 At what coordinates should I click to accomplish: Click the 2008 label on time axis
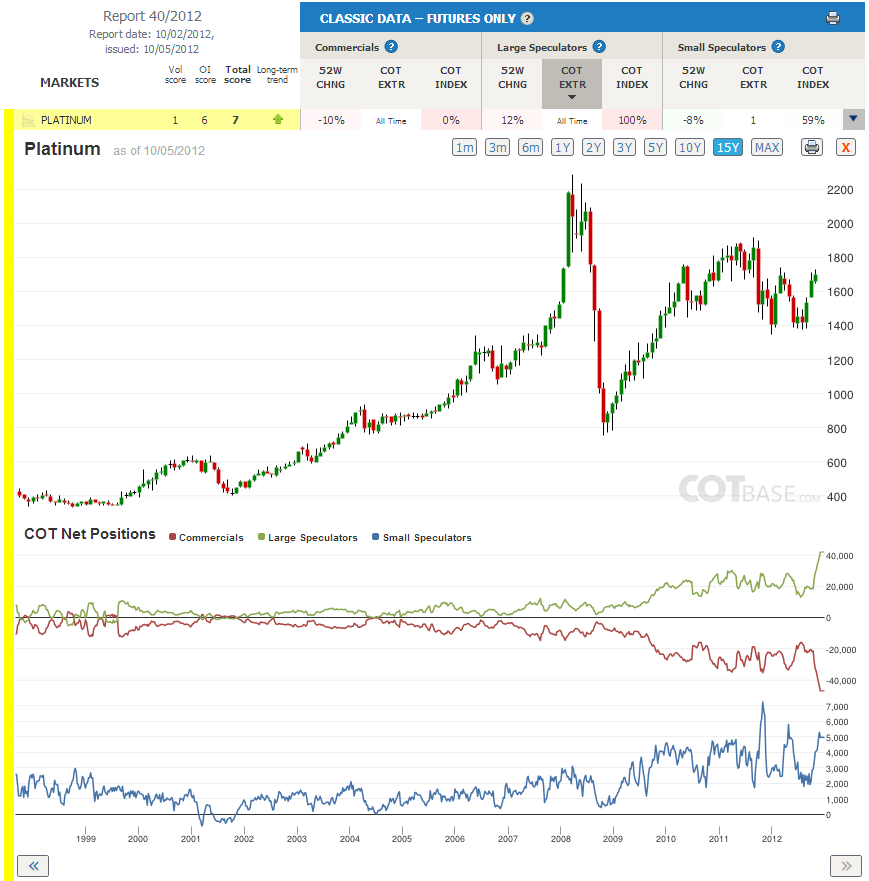click(x=561, y=838)
